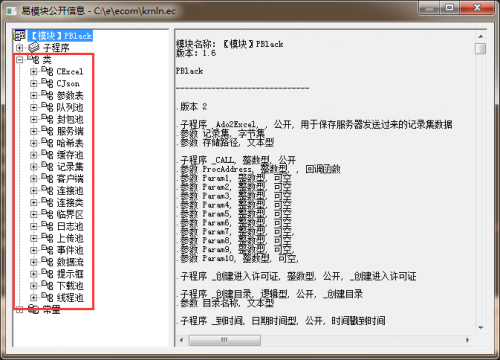This screenshot has width=500, height=360.
Task: Select the 上传池 class label
Action: [70, 238]
